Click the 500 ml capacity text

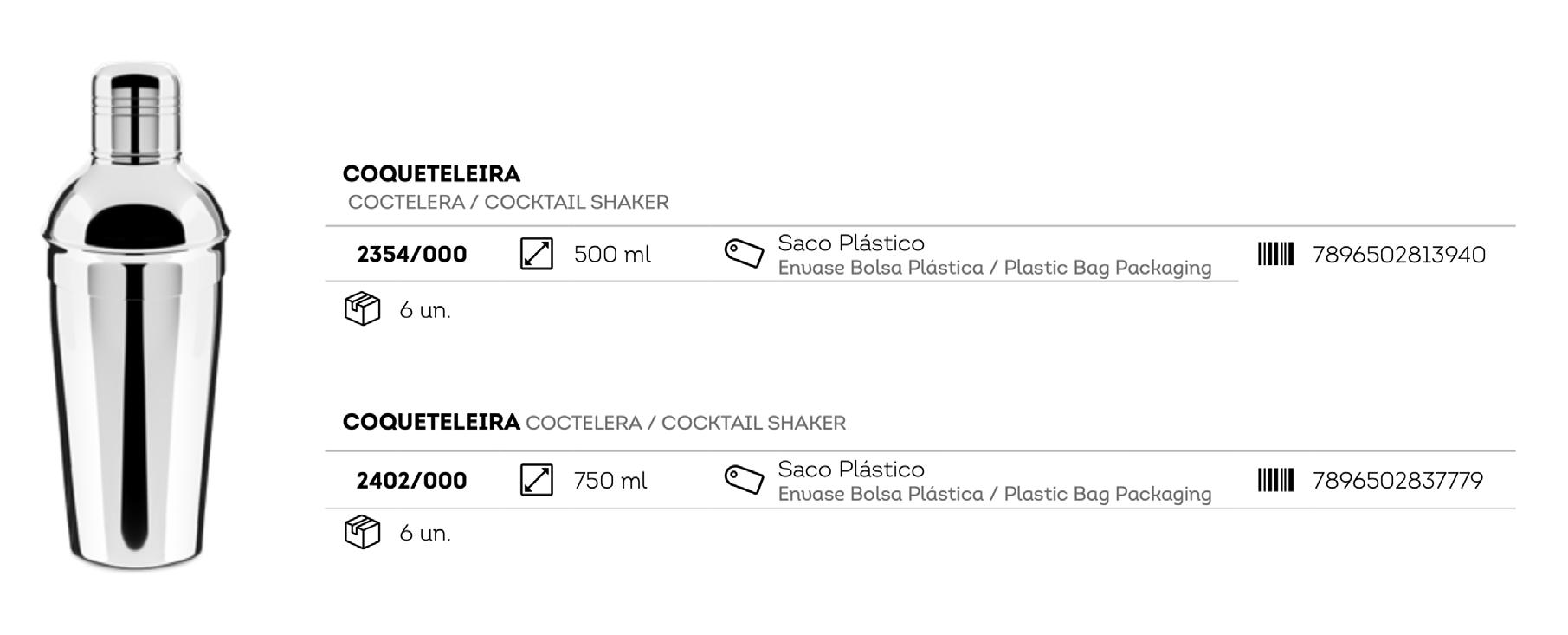(611, 255)
